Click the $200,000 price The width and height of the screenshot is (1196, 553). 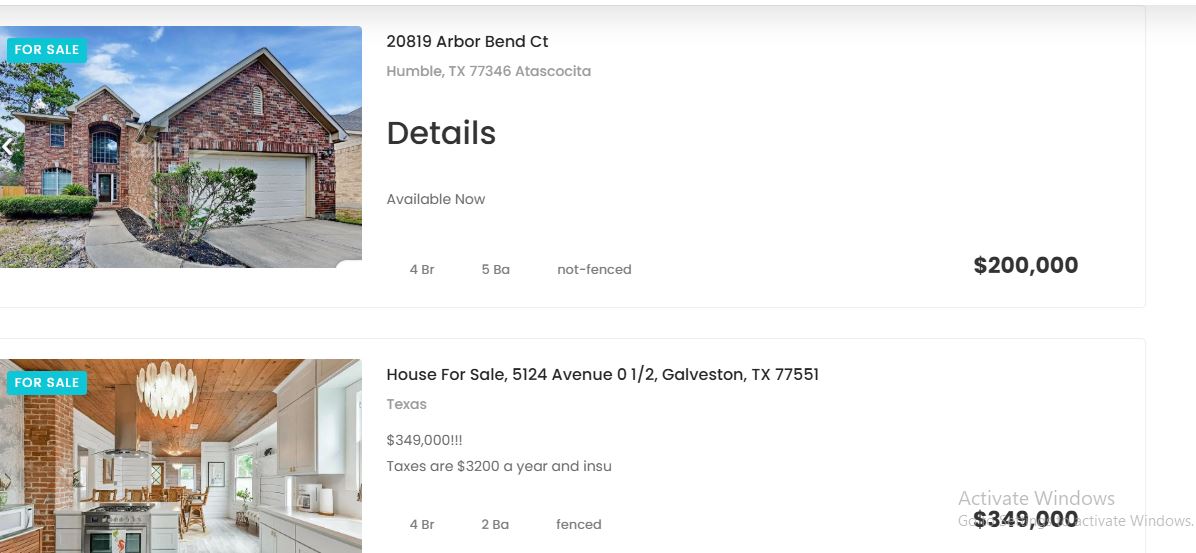(x=1026, y=265)
